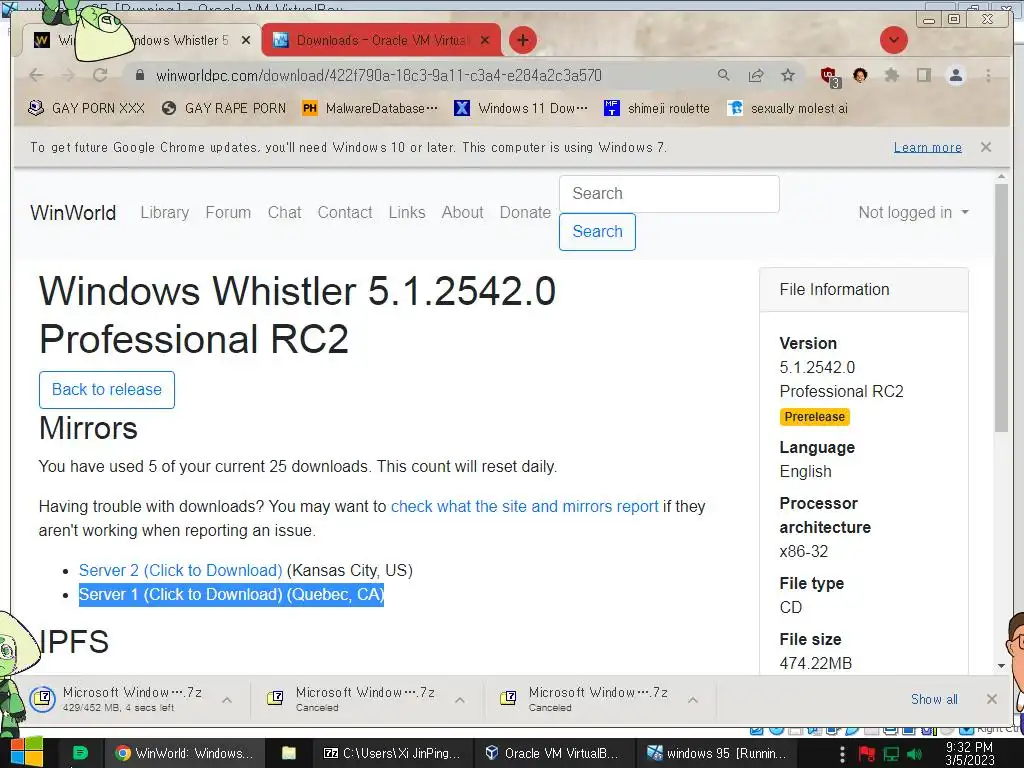Toggle the Chrome side panel icon
Viewport: 1024px width, 768px height.
[x=923, y=75]
